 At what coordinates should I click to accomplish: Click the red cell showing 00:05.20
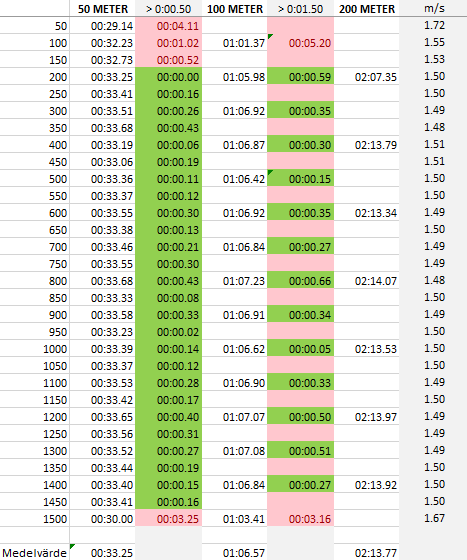click(x=301, y=43)
